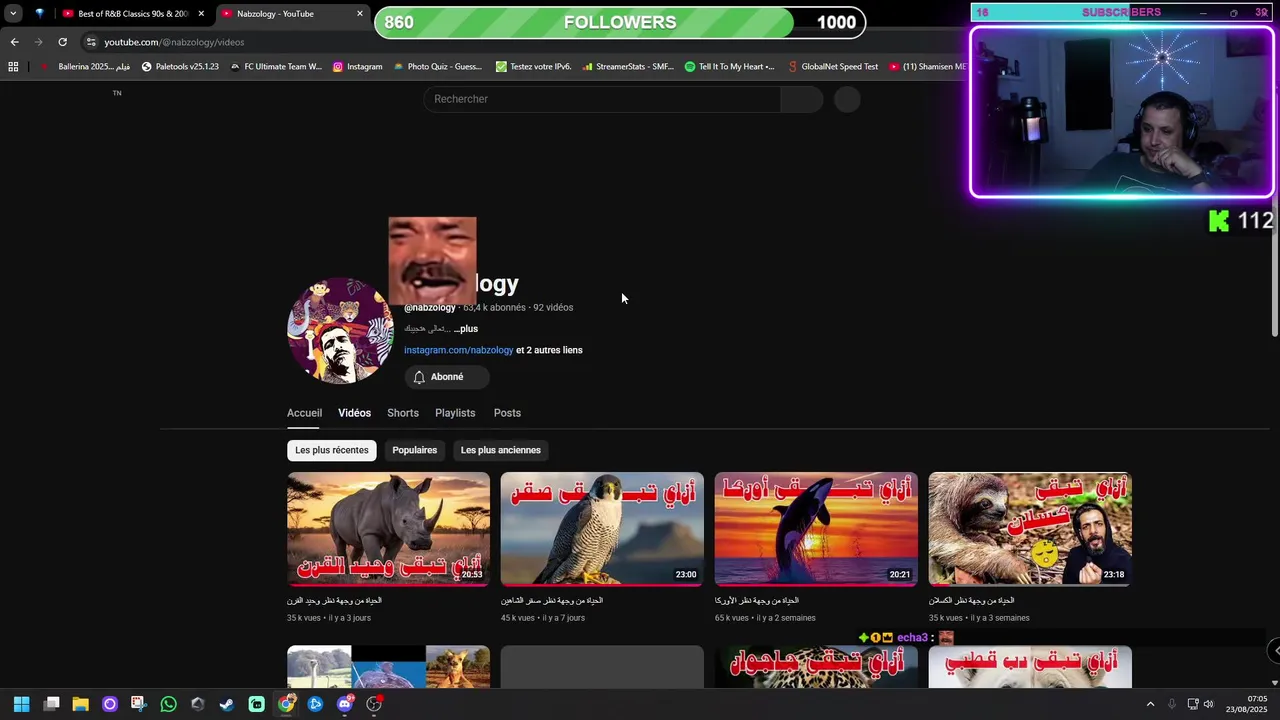Click the round voice search button
Image resolution: width=1280 pixels, height=720 pixels.
[847, 99]
